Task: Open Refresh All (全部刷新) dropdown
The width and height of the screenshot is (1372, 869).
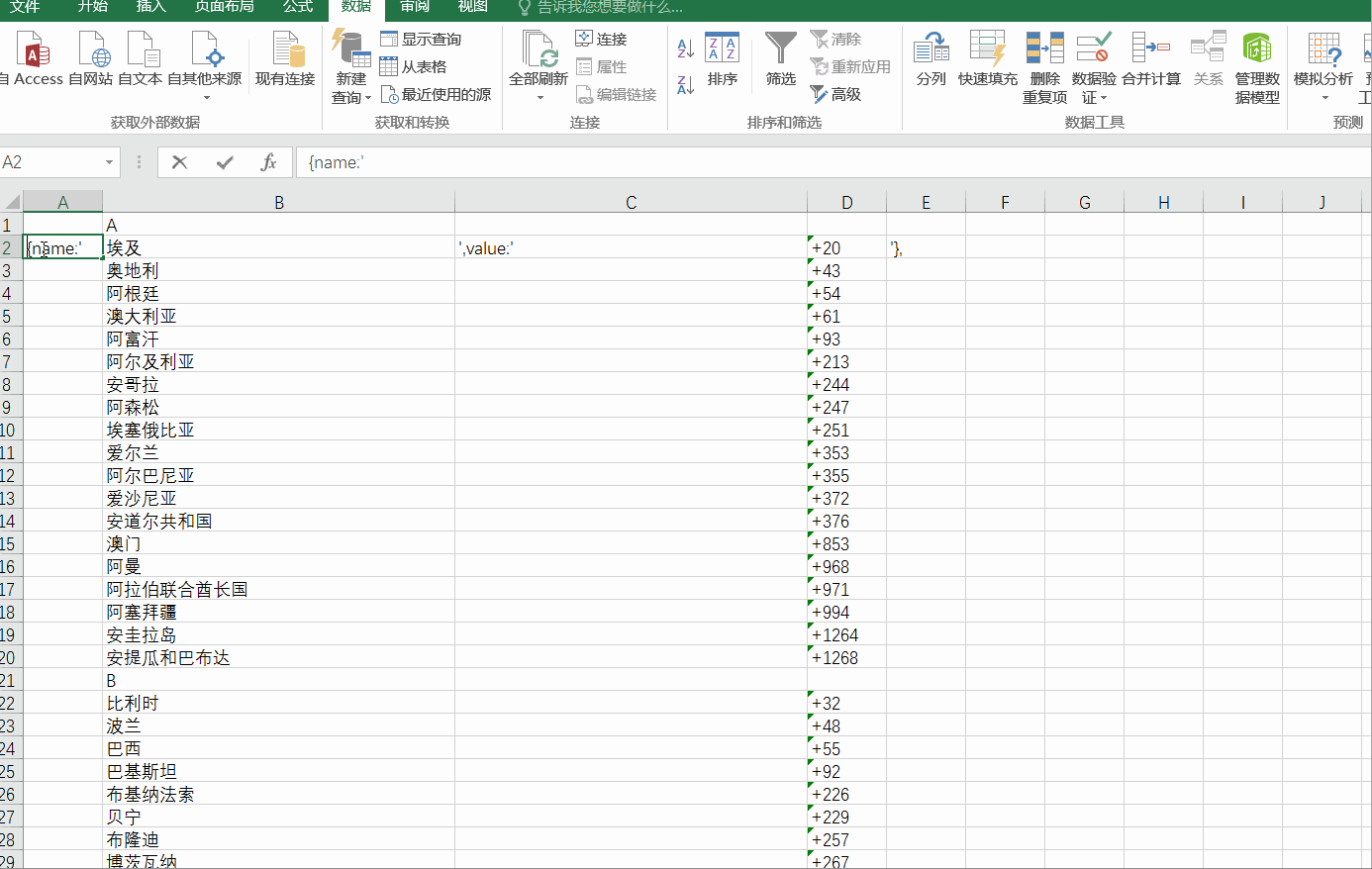Action: [539, 67]
